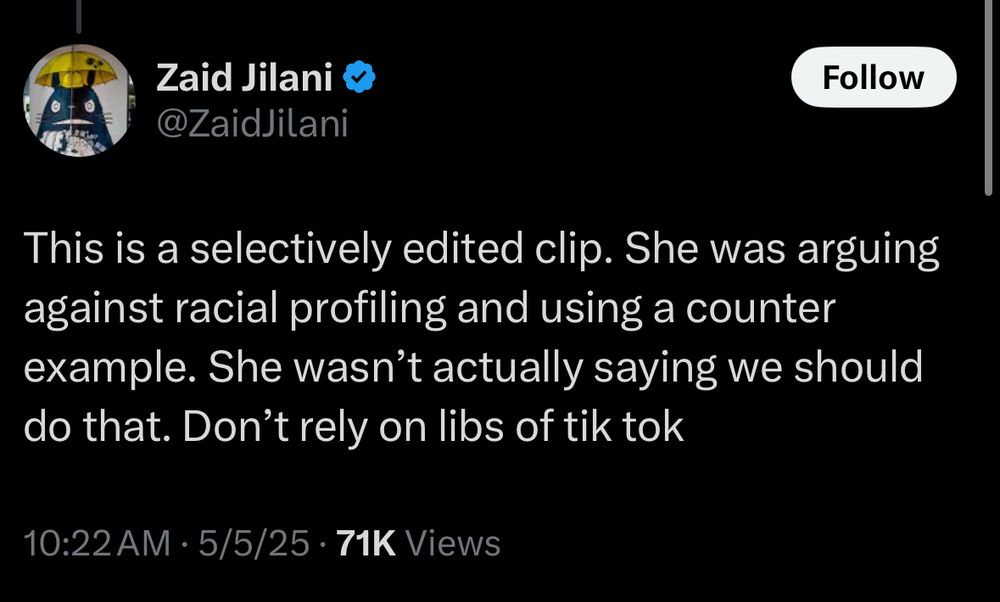
Task: Click the Follow button
Action: point(873,77)
